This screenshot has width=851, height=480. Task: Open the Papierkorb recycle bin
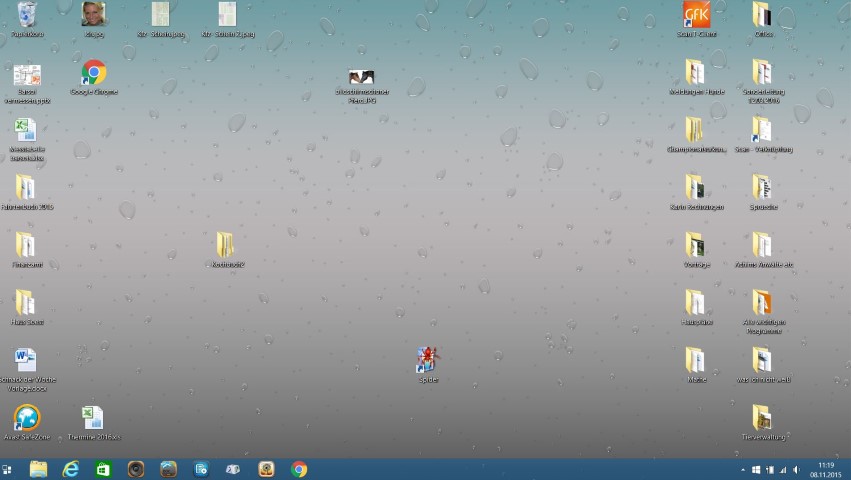point(27,16)
